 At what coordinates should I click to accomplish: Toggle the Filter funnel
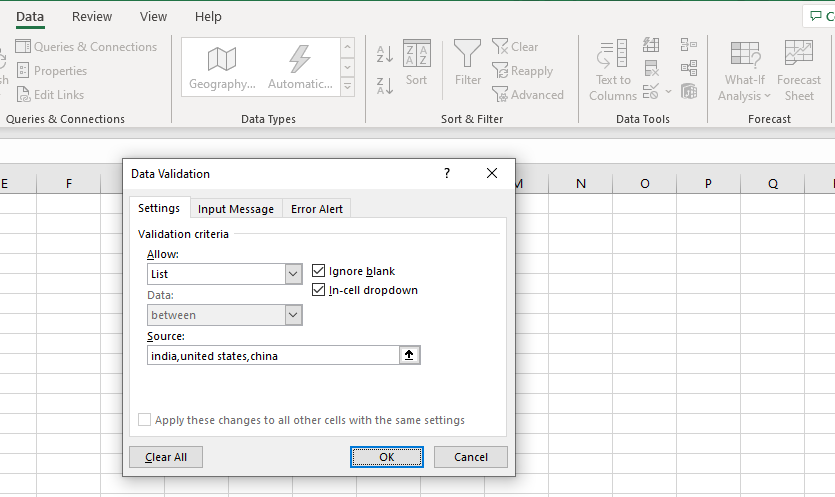[x=468, y=63]
